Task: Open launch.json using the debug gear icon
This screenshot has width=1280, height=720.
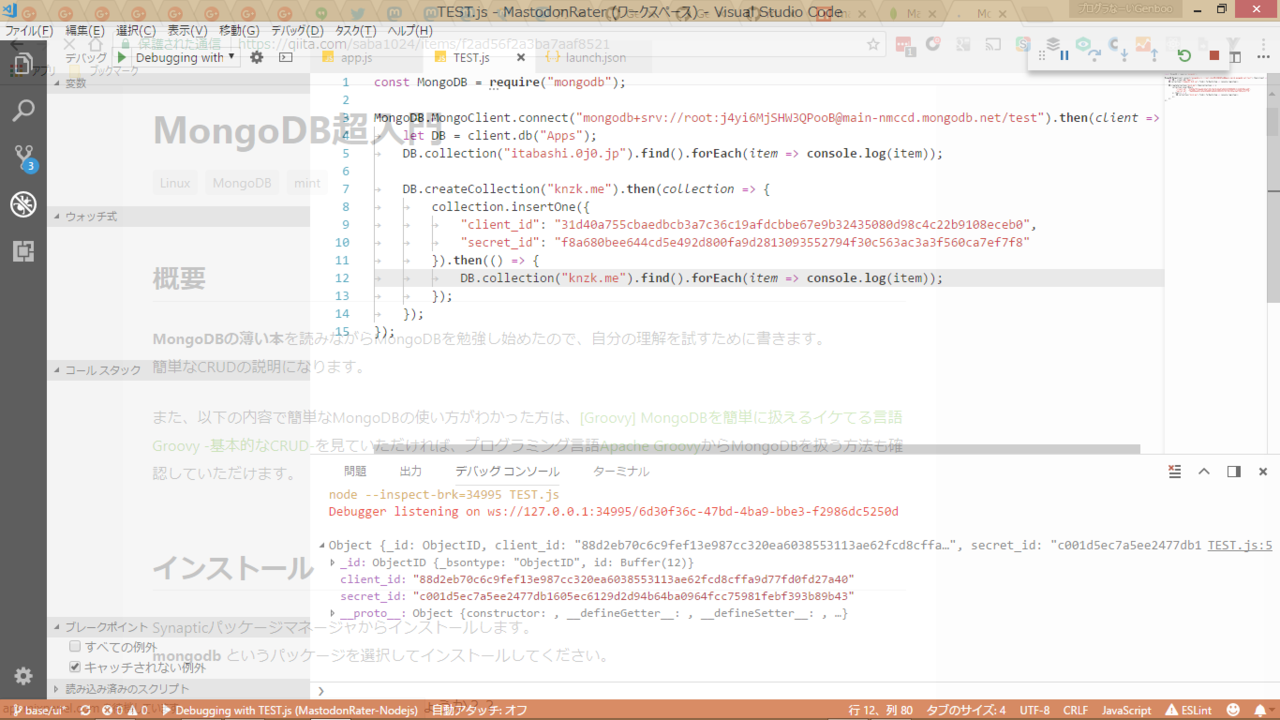Action: click(x=257, y=58)
